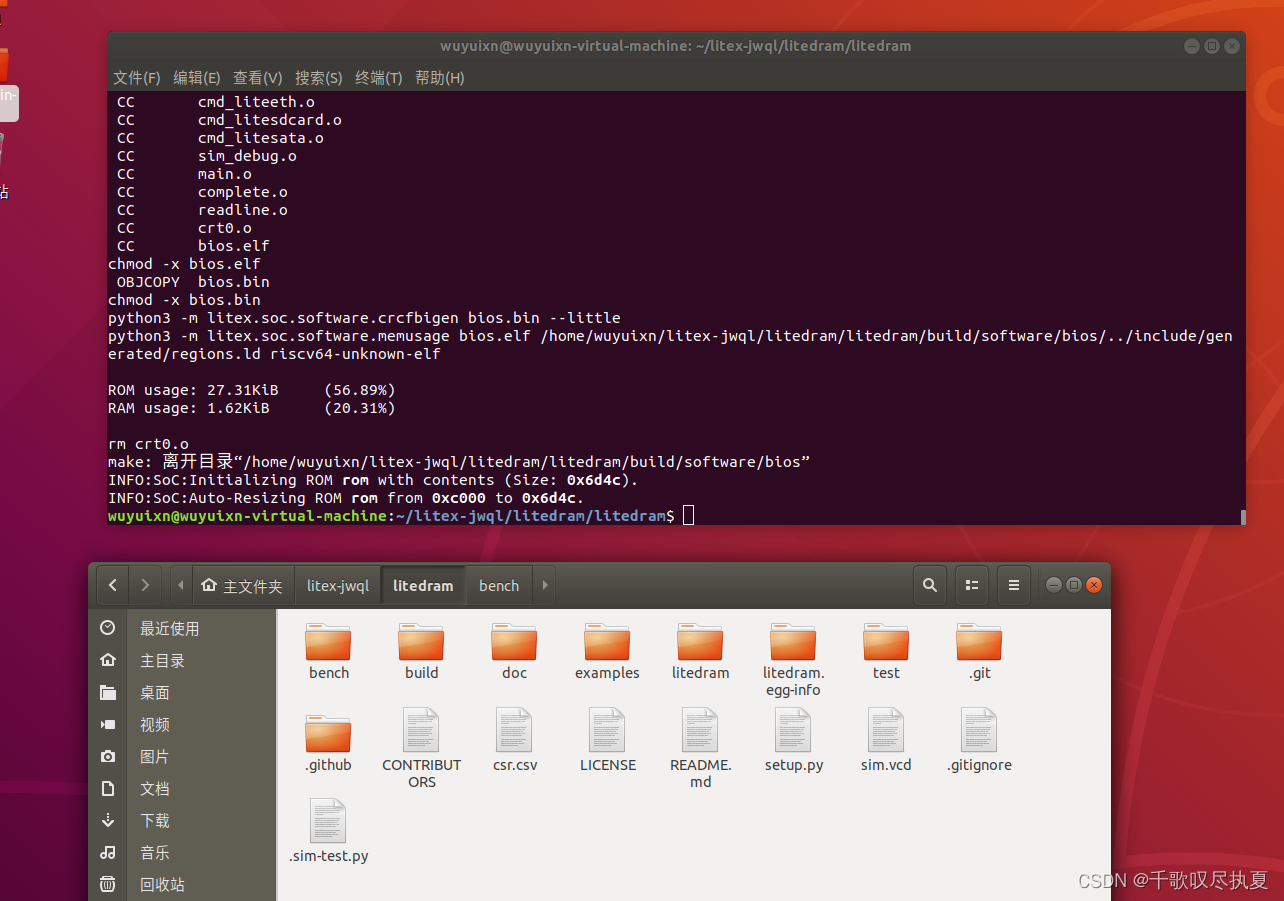1284x901 pixels.
Task: Click the 'chmod -x bios.elf' line
Action: pyautogui.click(x=184, y=264)
